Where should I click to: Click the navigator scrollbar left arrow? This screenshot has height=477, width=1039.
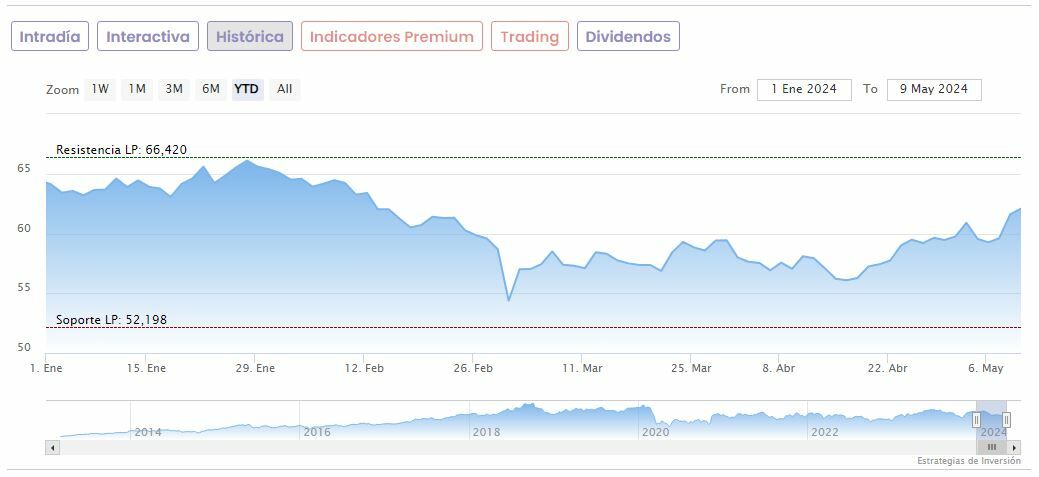[x=53, y=447]
